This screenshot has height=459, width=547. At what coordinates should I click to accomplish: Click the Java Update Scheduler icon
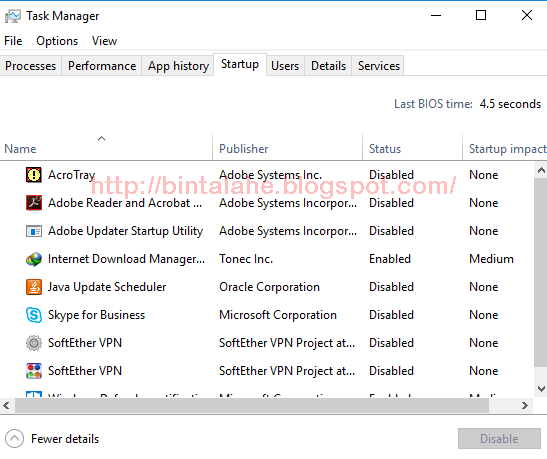34,287
